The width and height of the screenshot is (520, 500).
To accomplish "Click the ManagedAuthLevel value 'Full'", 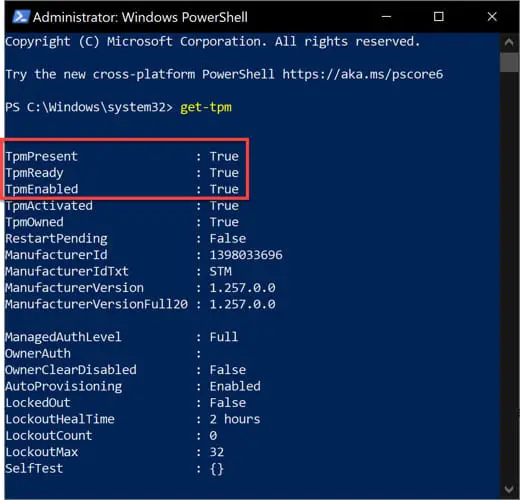I will pyautogui.click(x=224, y=337).
